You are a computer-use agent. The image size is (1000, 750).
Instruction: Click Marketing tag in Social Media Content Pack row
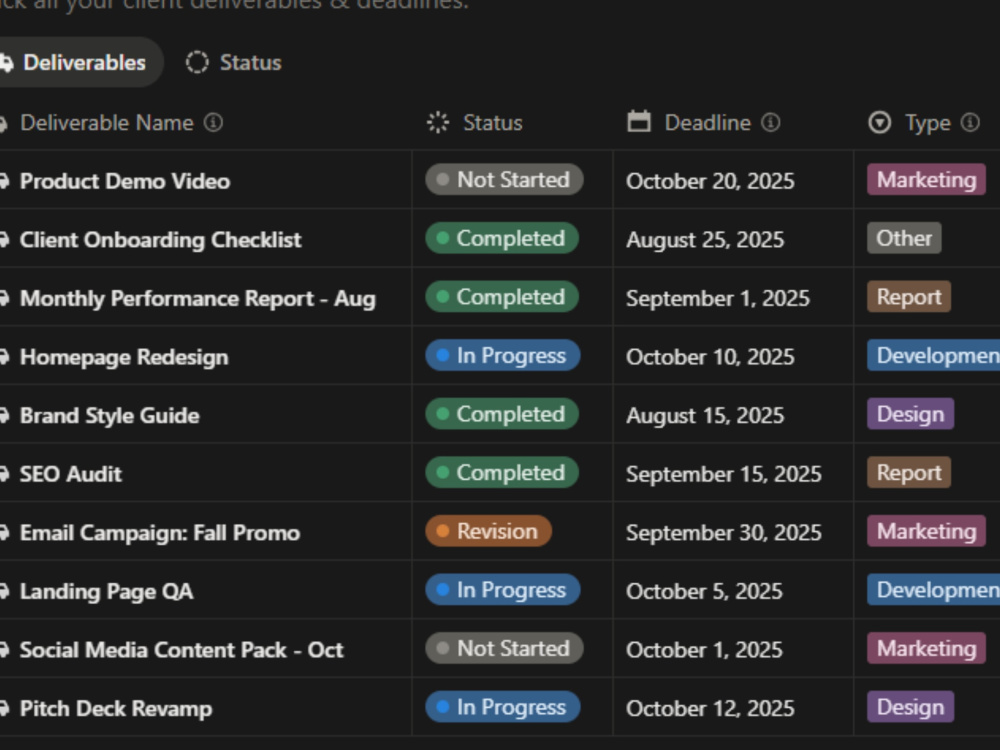point(927,649)
